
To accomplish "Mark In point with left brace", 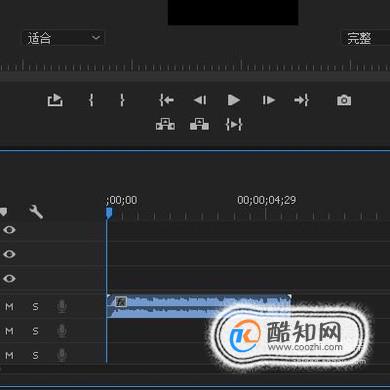I will 91,100.
